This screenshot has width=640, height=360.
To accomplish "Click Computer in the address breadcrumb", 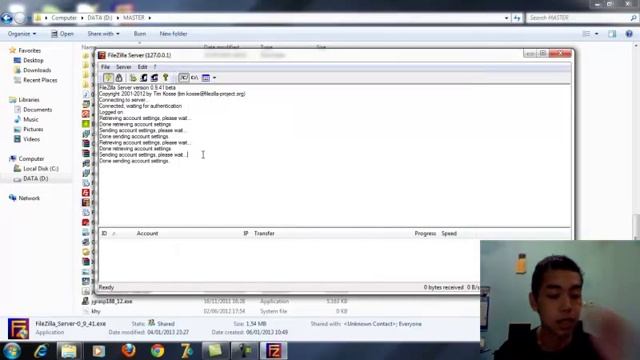I will (64, 18).
